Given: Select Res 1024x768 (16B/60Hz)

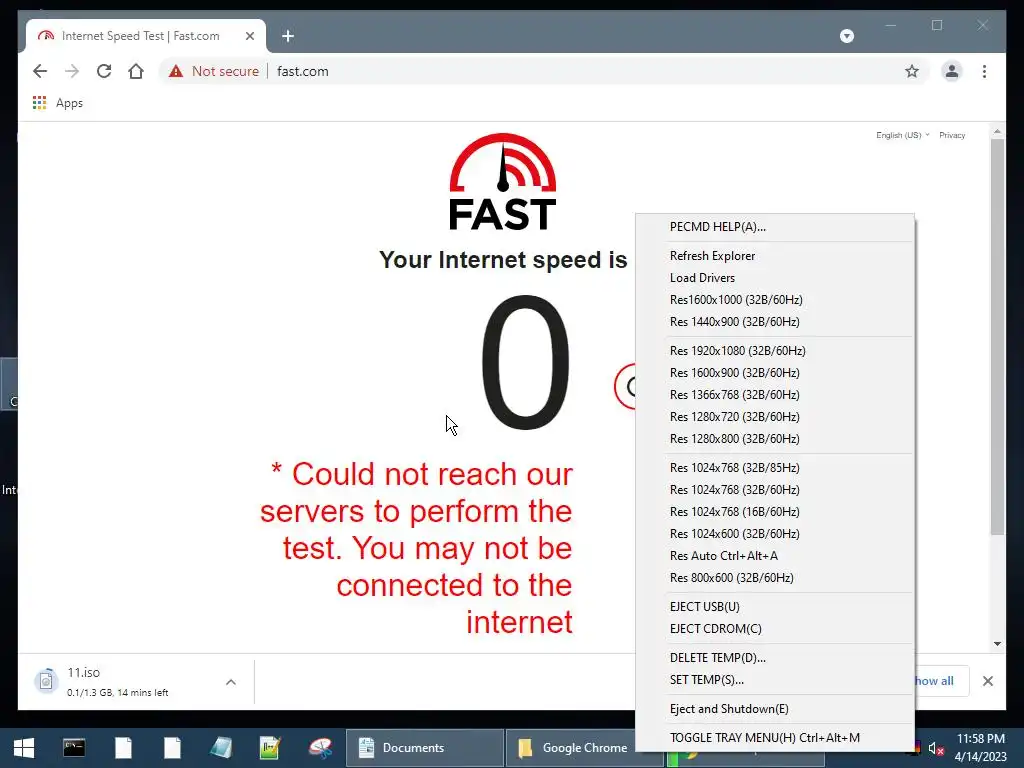Looking at the screenshot, I should [x=775, y=511].
